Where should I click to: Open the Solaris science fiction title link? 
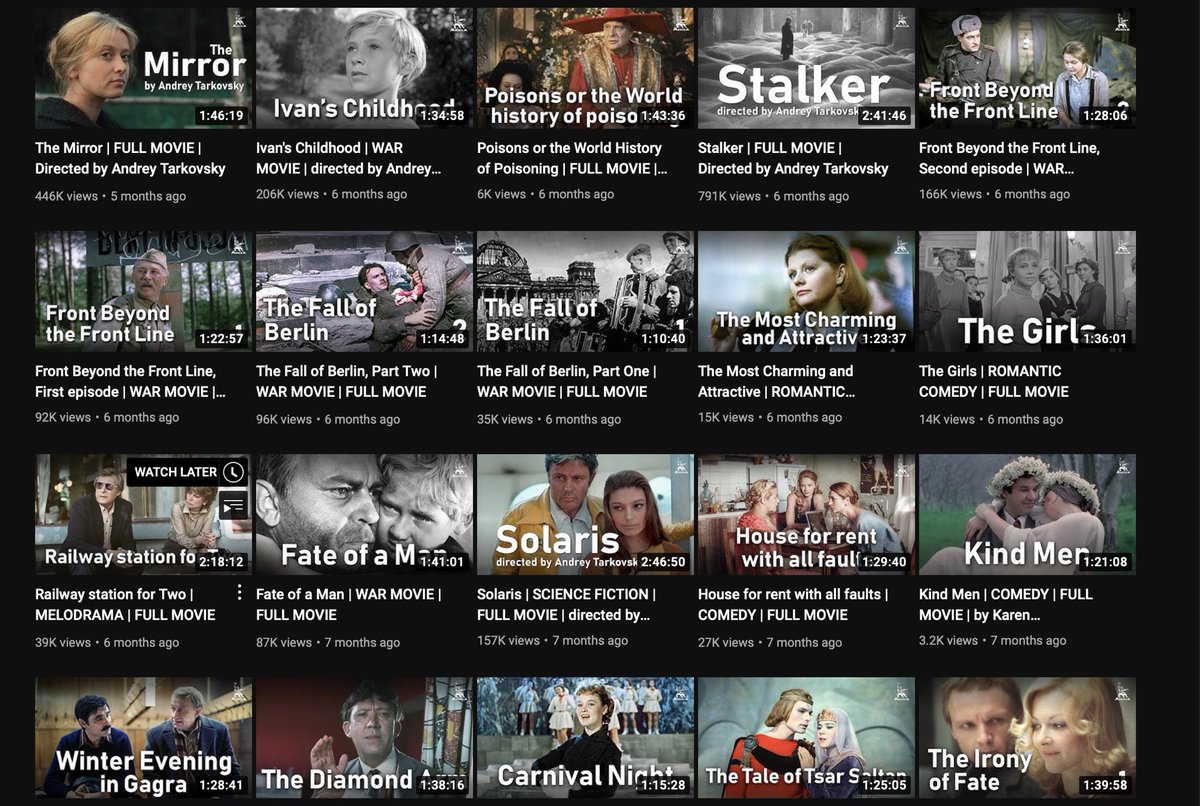pos(564,604)
